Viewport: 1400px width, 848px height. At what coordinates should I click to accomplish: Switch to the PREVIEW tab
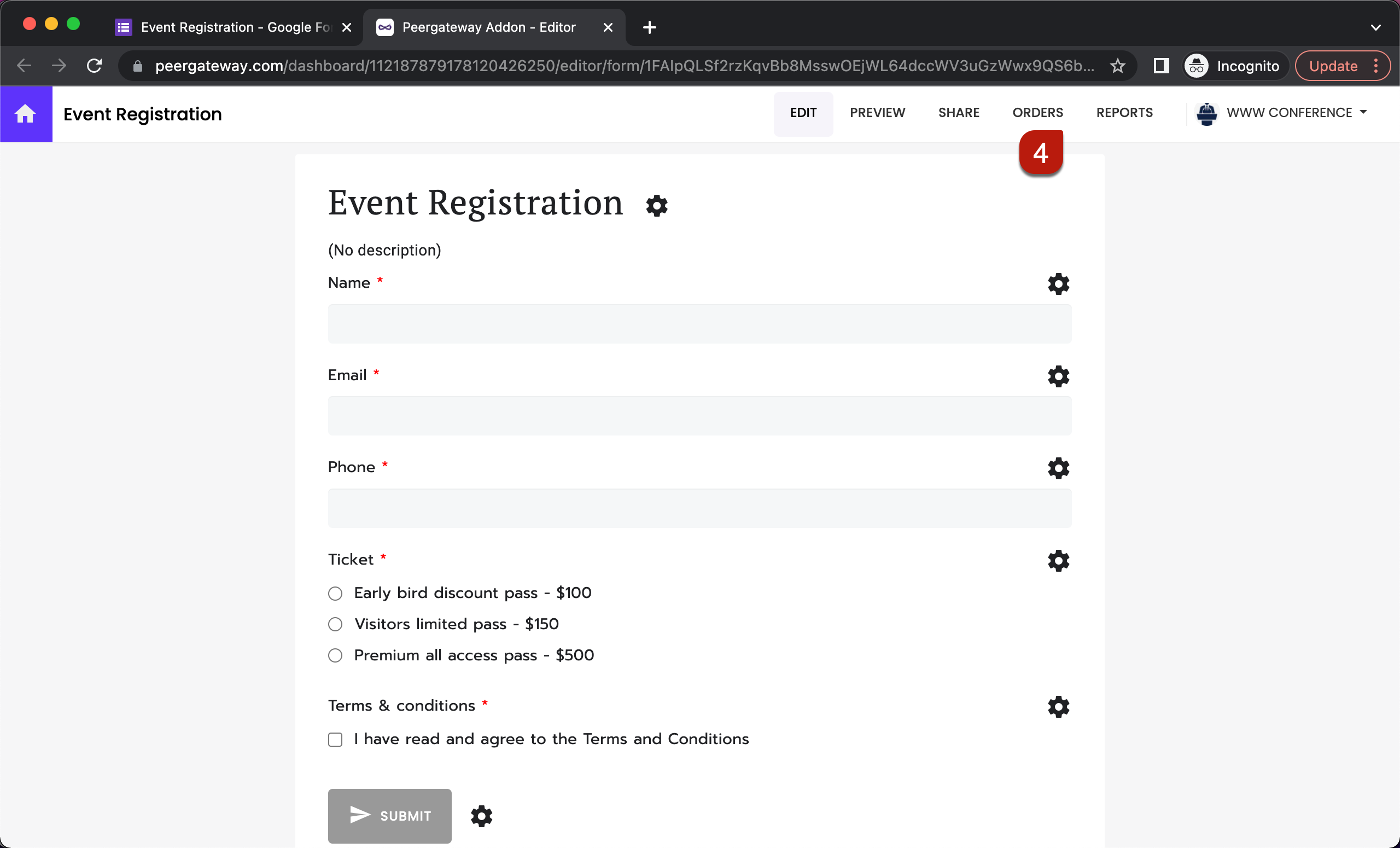tap(877, 113)
